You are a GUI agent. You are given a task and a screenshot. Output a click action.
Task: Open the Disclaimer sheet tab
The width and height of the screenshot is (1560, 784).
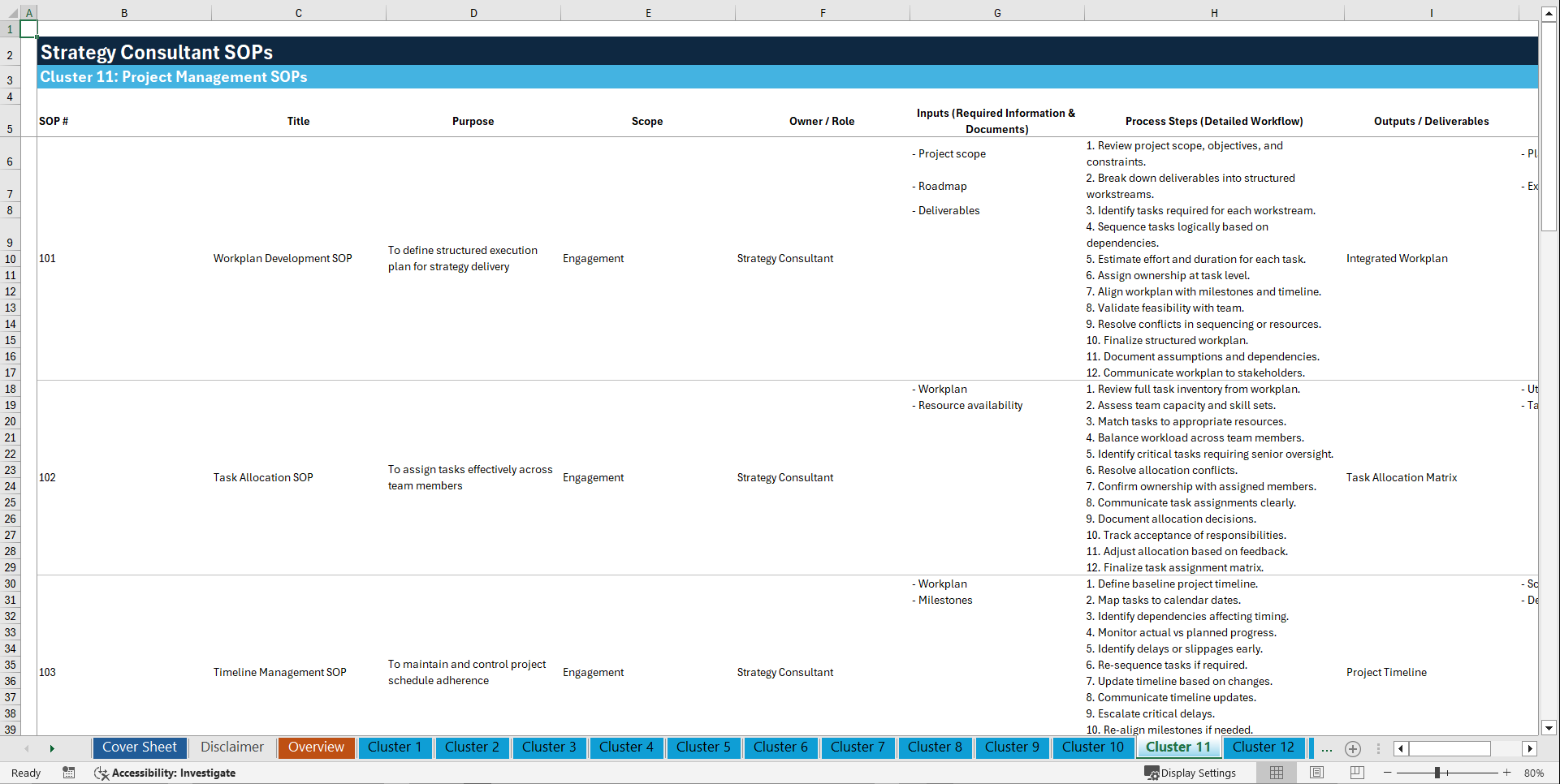click(x=231, y=747)
